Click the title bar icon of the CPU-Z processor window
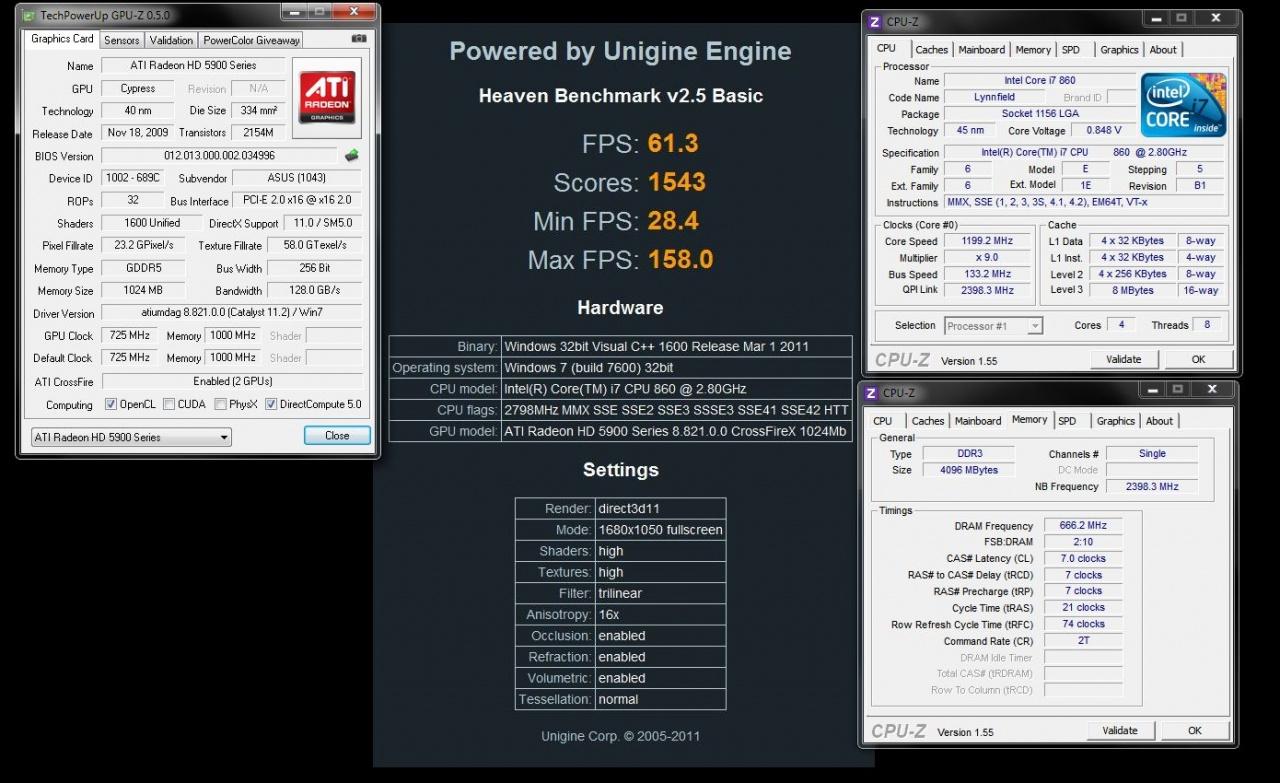 [874, 20]
